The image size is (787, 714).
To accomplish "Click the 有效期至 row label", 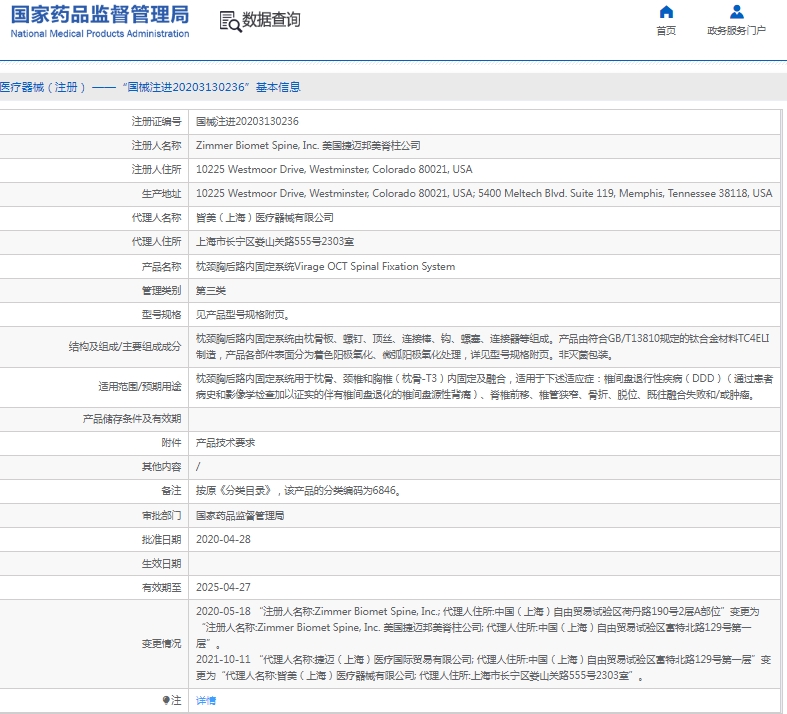I will coord(161,588).
